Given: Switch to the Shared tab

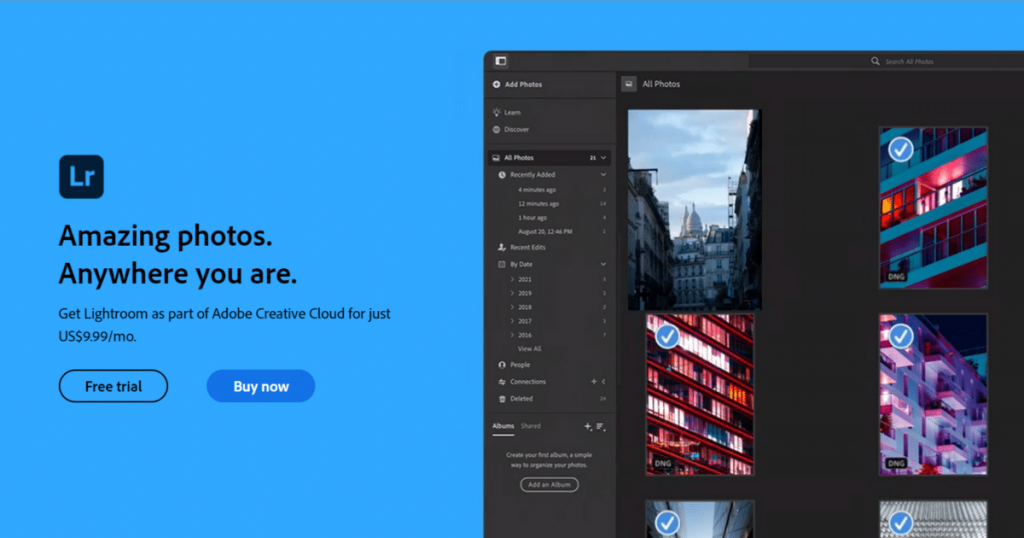Looking at the screenshot, I should pyautogui.click(x=530, y=426).
